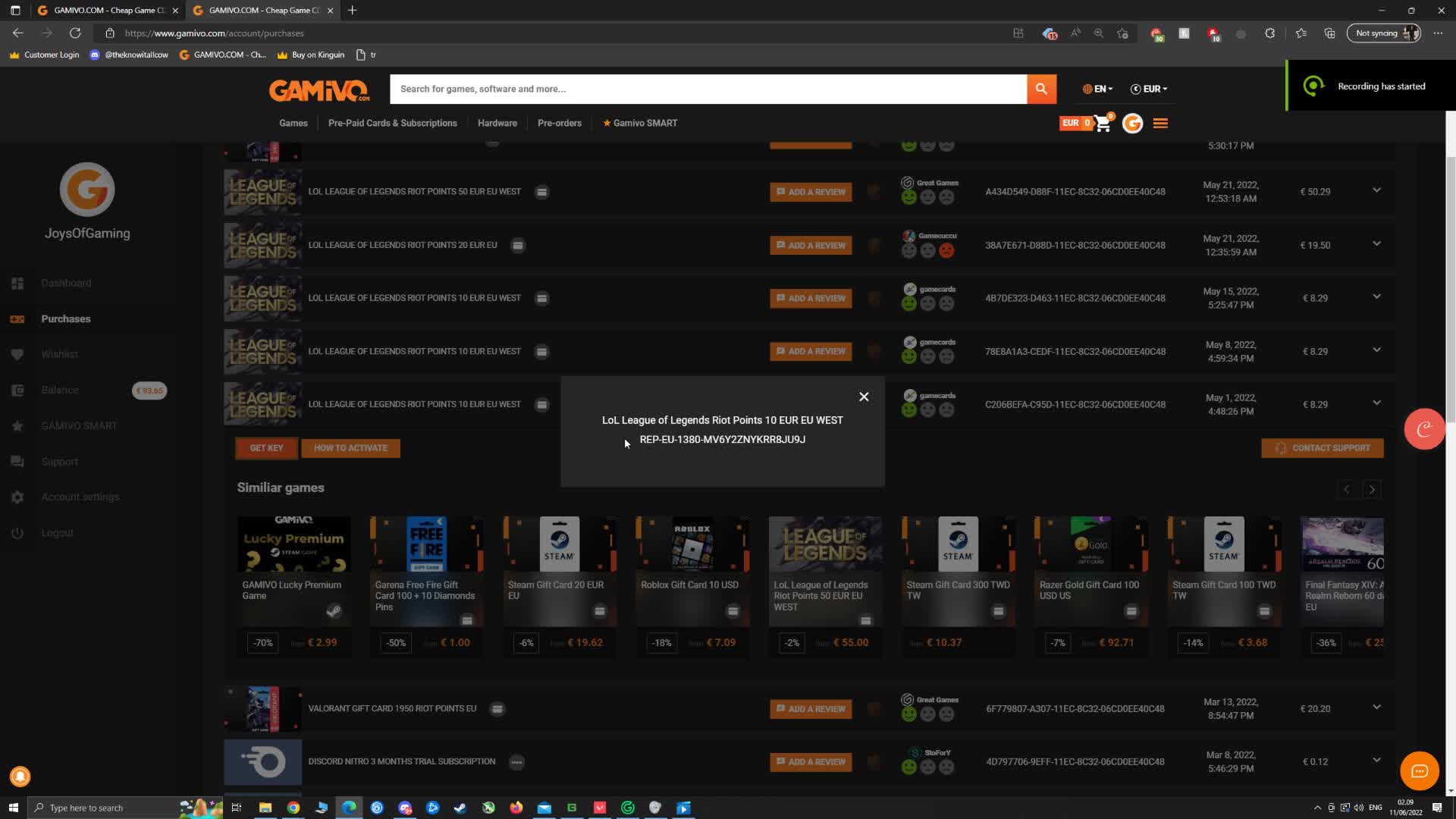The height and width of the screenshot is (819, 1456).
Task: Open the orange live chat button
Action: click(1419, 771)
